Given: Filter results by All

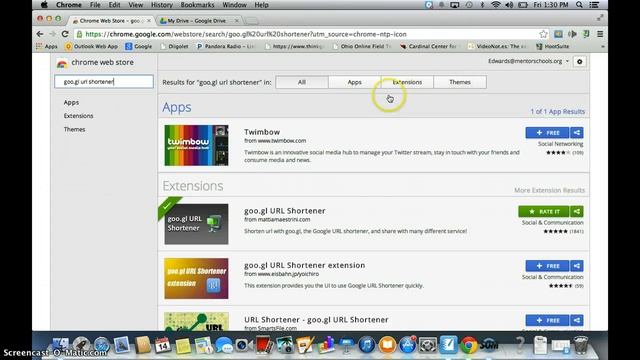Looking at the screenshot, I should click(x=302, y=82).
